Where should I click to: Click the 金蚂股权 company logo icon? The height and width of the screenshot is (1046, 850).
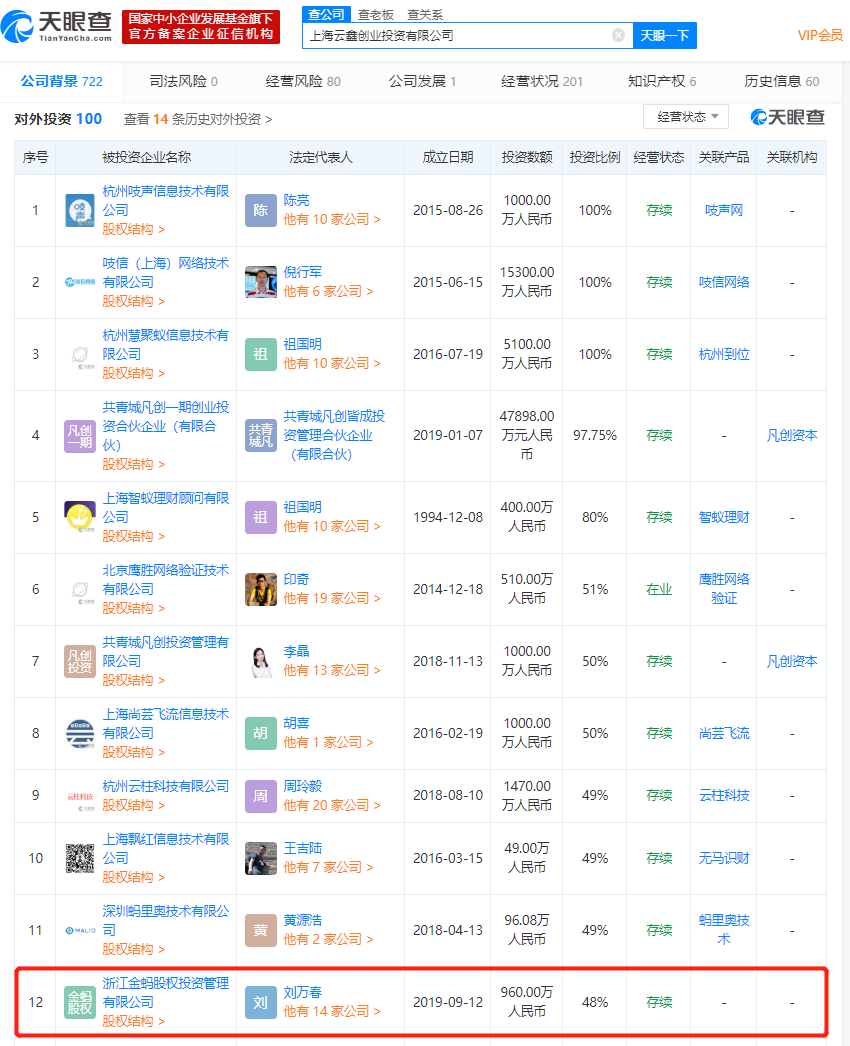[x=80, y=1002]
